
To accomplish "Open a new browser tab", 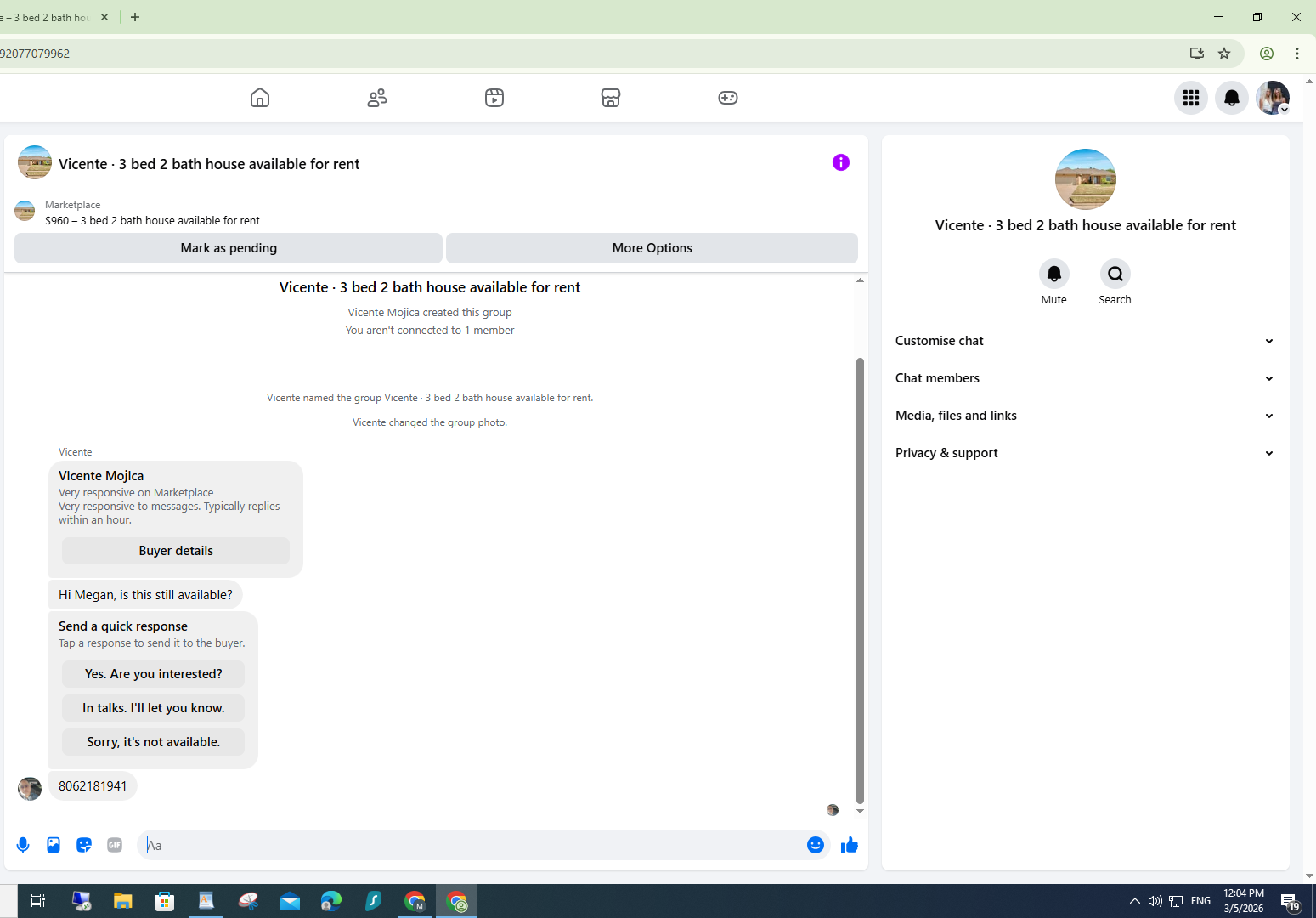I will pos(135,17).
